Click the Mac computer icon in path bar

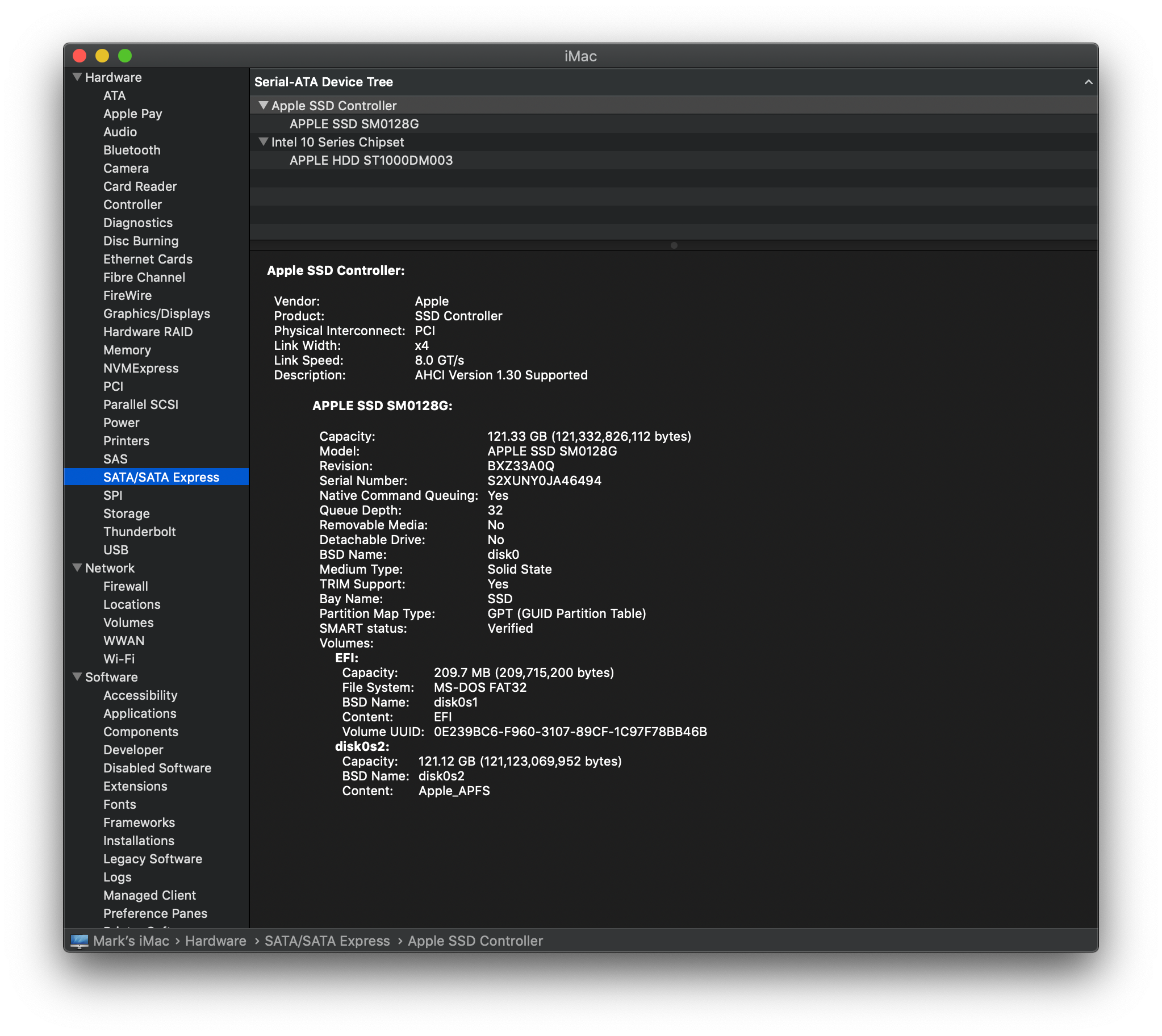click(x=79, y=942)
